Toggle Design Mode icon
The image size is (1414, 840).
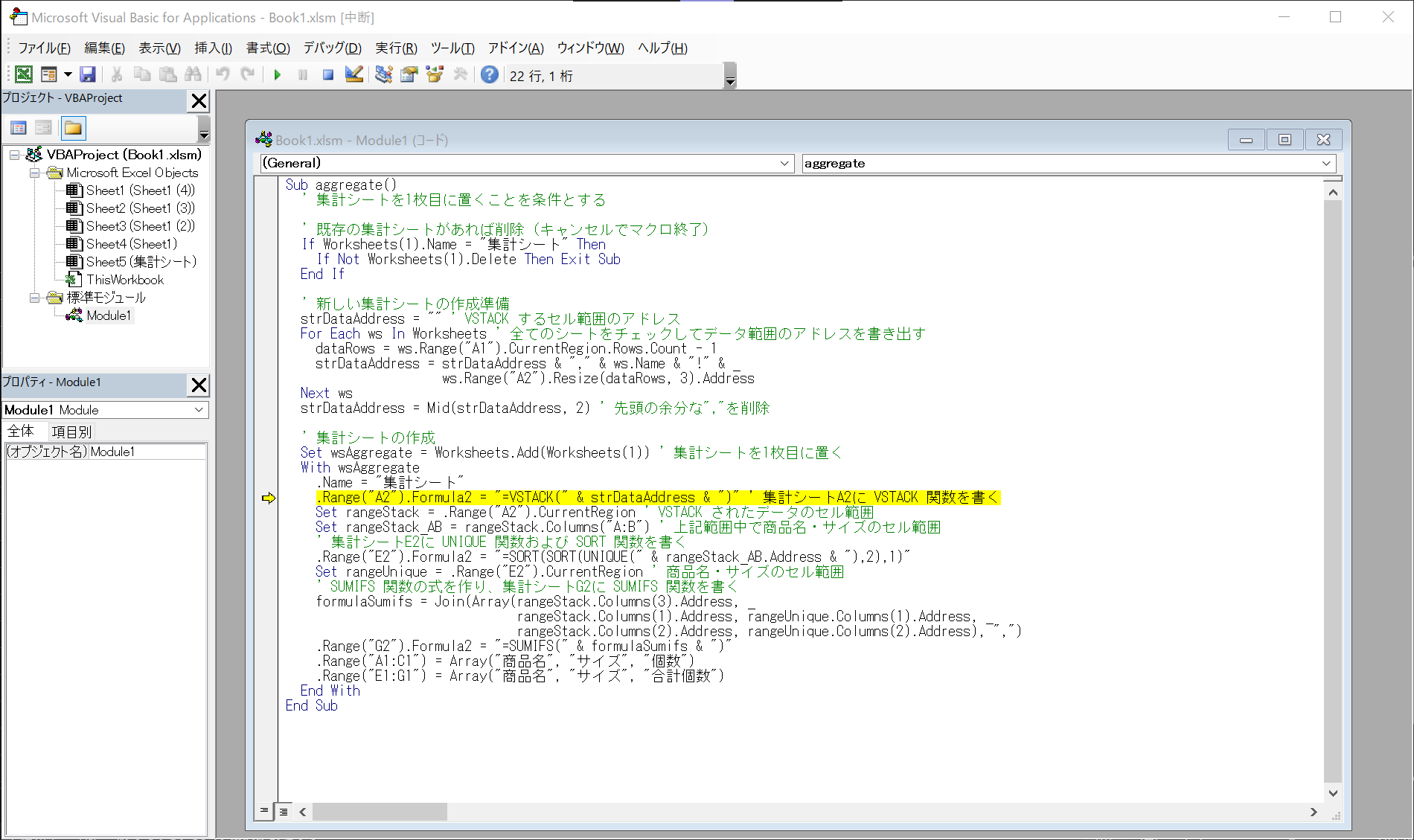pos(354,74)
